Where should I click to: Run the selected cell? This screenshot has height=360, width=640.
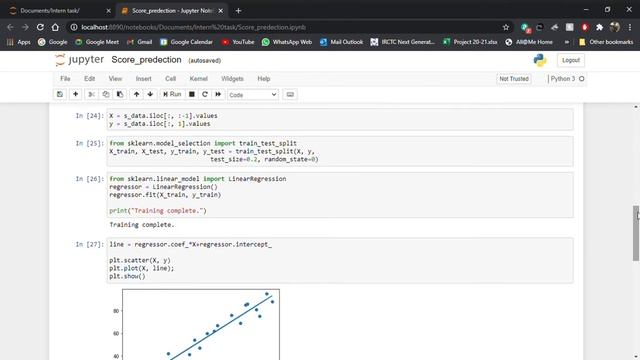pyautogui.click(x=172, y=94)
